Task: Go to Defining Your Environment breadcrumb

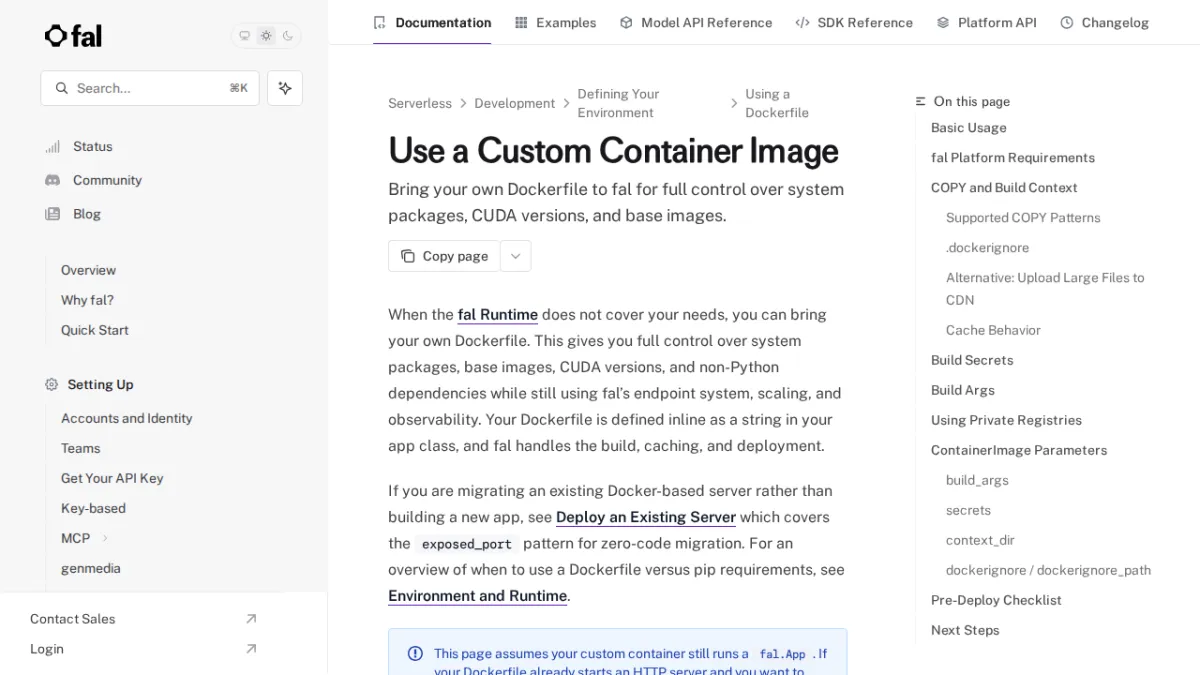Action: [618, 103]
